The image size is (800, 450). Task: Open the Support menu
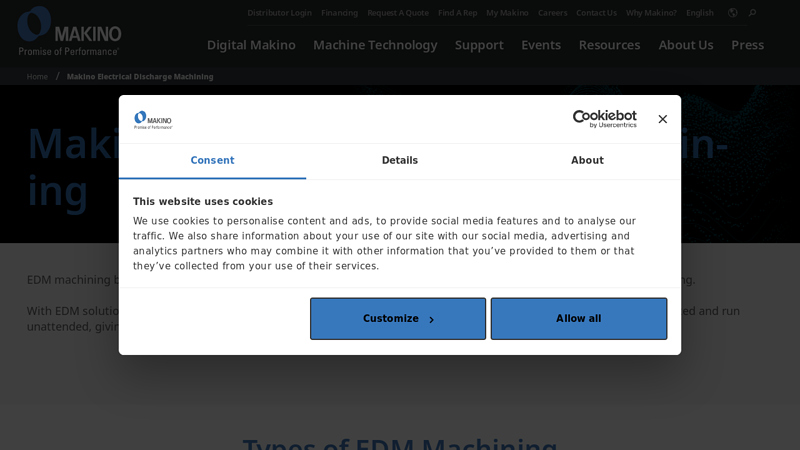coord(479,45)
